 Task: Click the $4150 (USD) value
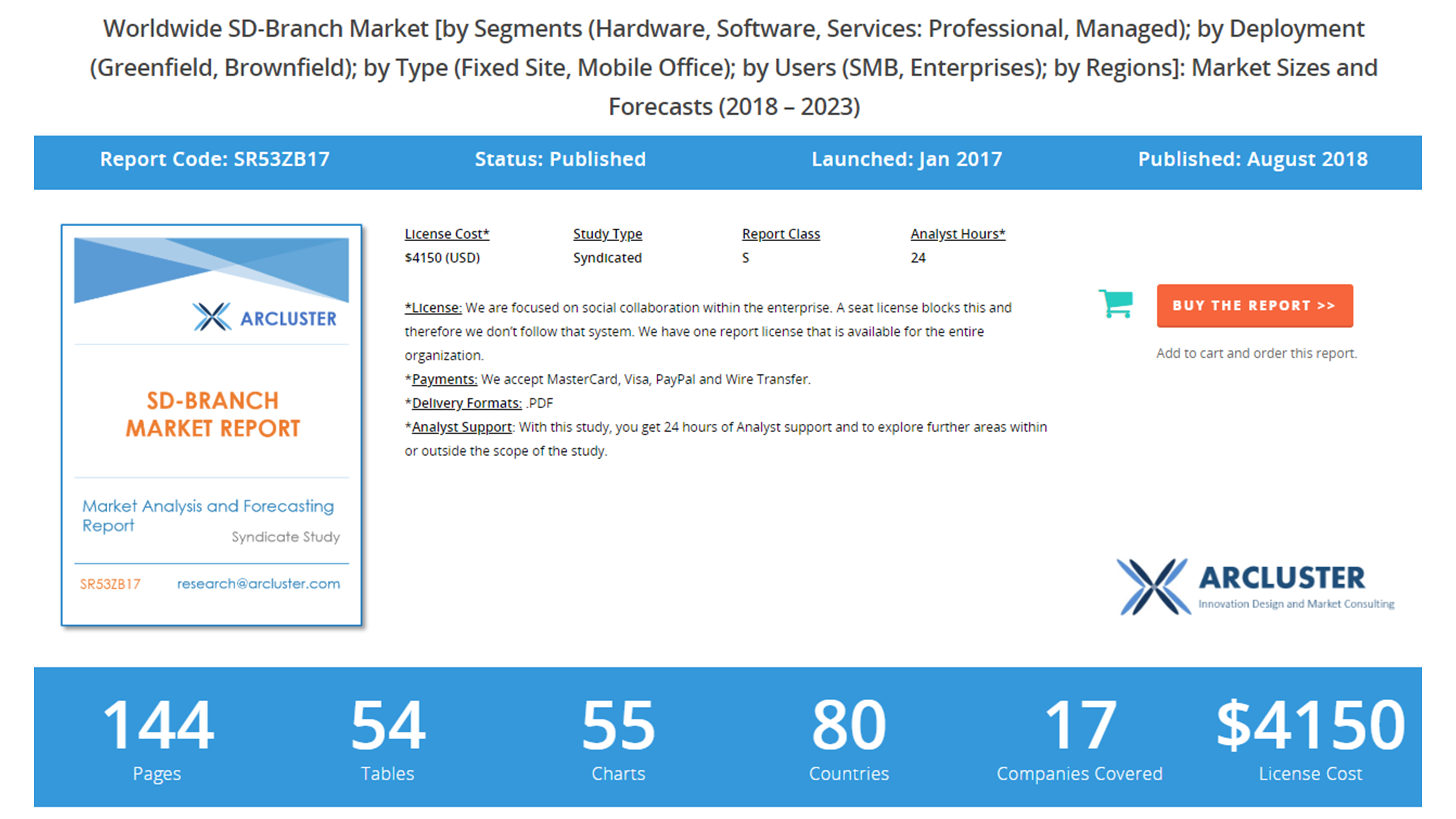coord(443,258)
